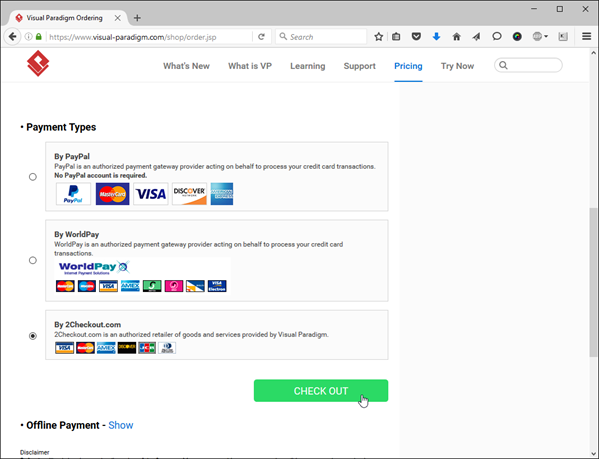Click the back arrow button

(x=12, y=37)
